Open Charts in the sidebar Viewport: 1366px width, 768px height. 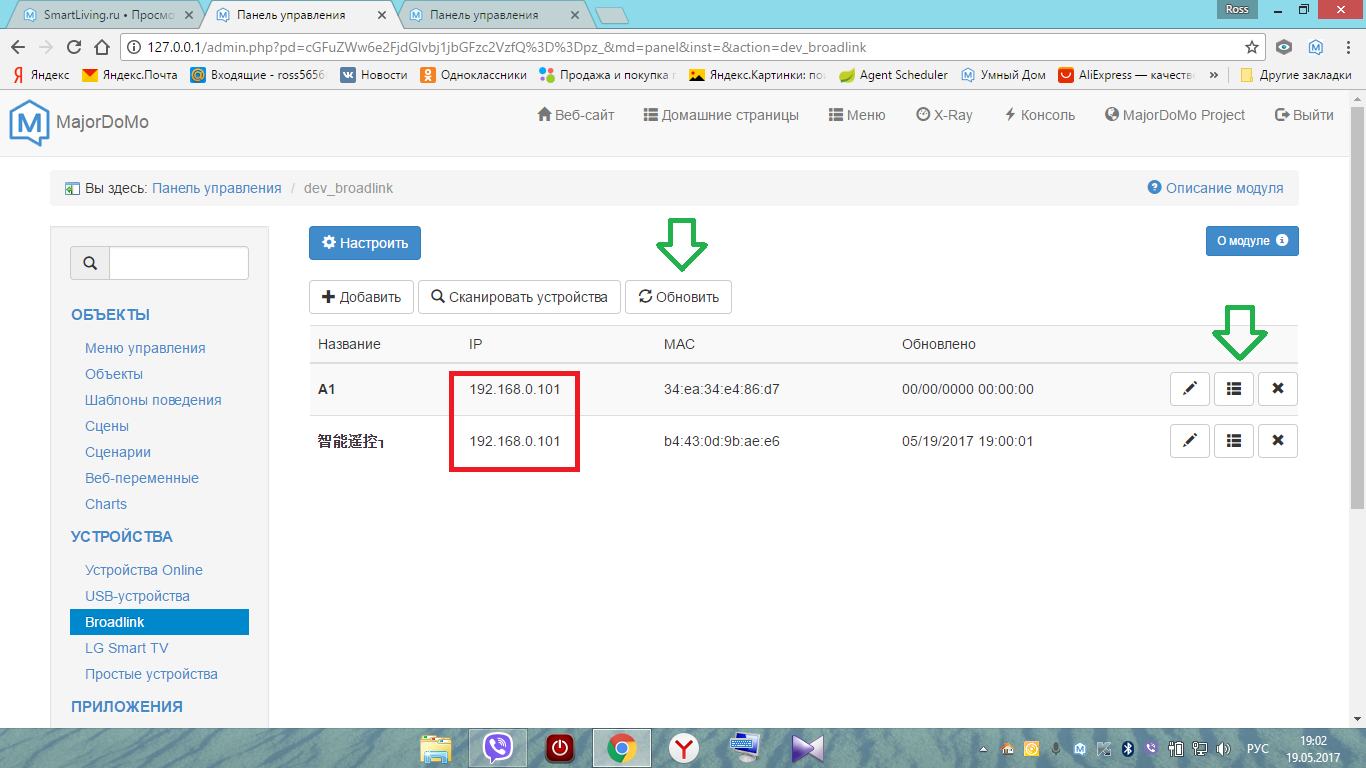(x=106, y=504)
